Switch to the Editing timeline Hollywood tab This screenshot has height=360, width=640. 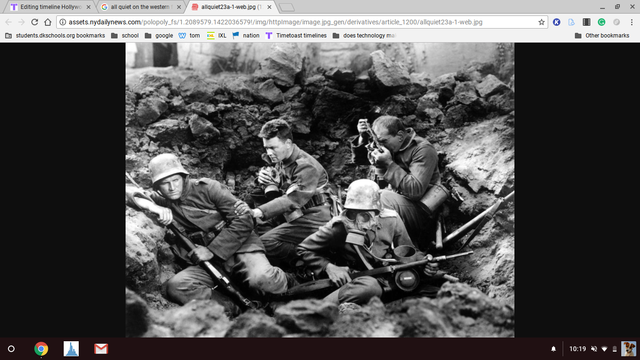(x=51, y=7)
